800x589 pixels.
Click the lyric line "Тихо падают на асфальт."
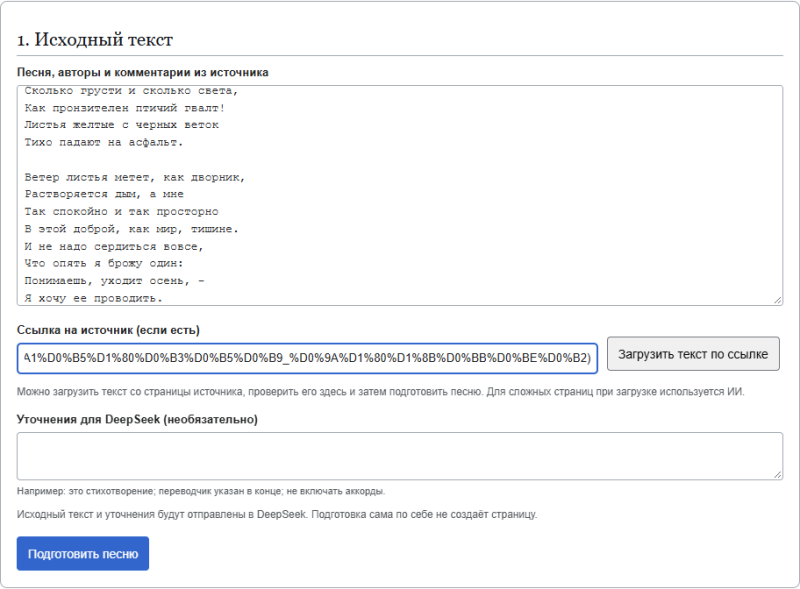coord(104,142)
